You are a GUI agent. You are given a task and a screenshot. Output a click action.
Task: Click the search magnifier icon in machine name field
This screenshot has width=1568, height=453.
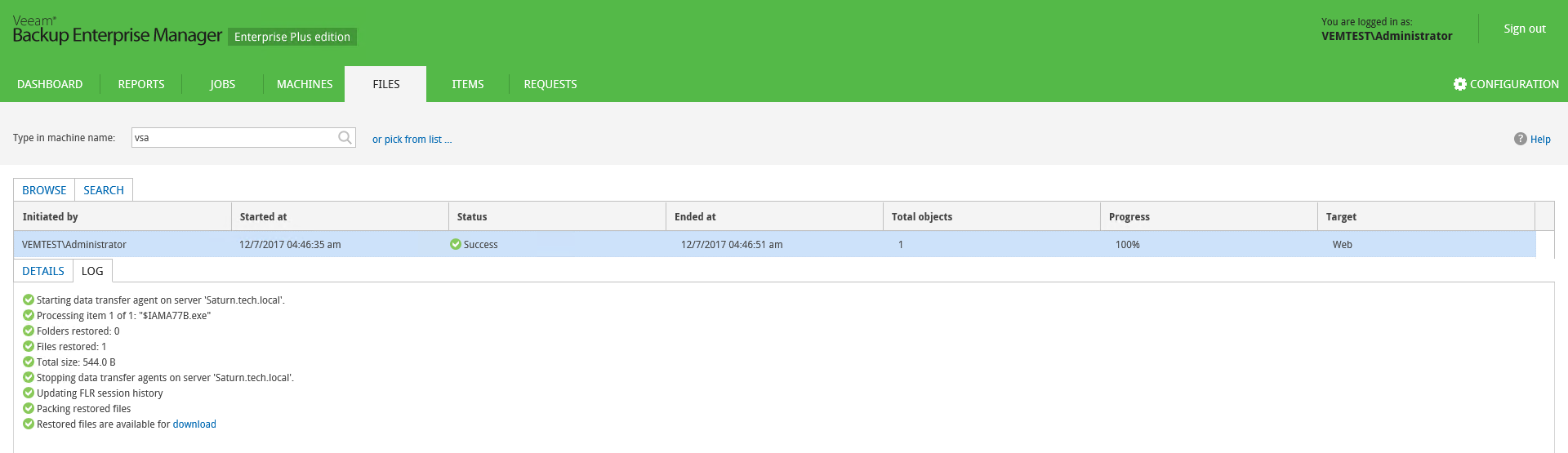coord(345,138)
